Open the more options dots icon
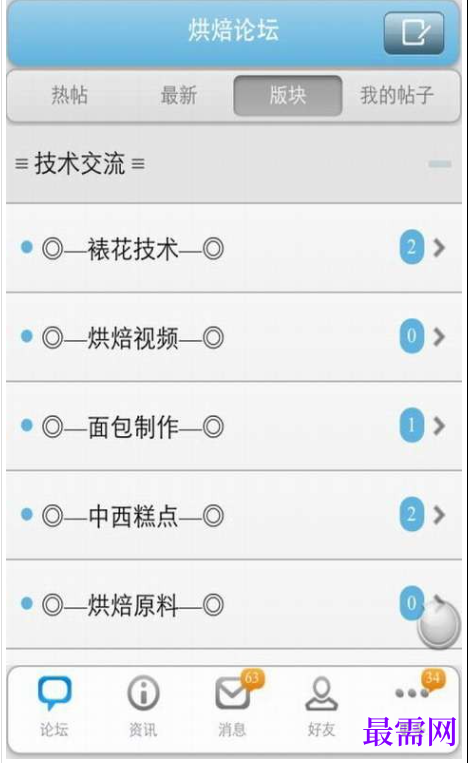475x763 pixels. point(412,693)
